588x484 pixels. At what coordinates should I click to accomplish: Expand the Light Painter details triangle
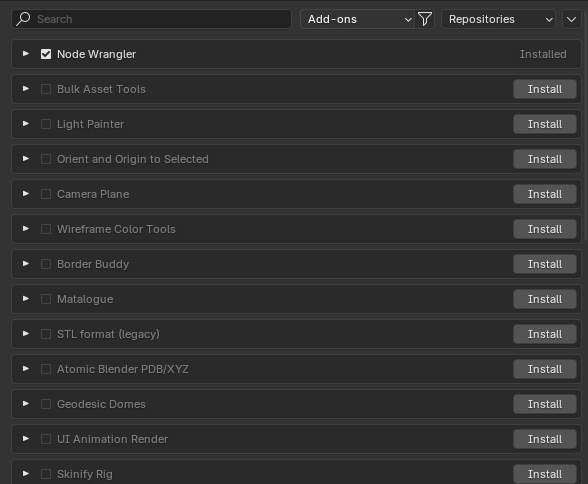point(26,124)
